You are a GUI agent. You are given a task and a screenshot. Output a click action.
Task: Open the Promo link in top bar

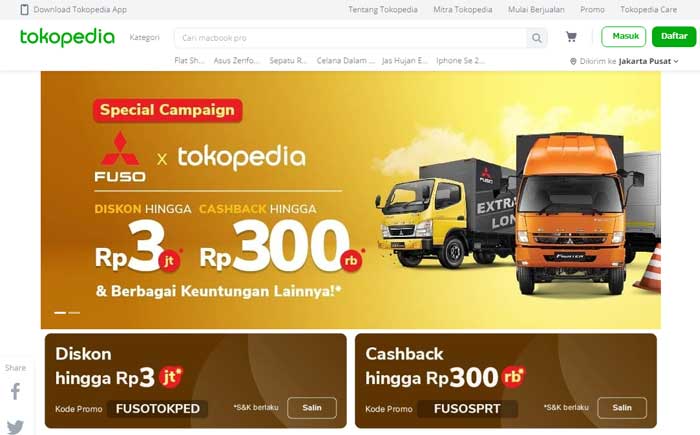[x=592, y=9]
